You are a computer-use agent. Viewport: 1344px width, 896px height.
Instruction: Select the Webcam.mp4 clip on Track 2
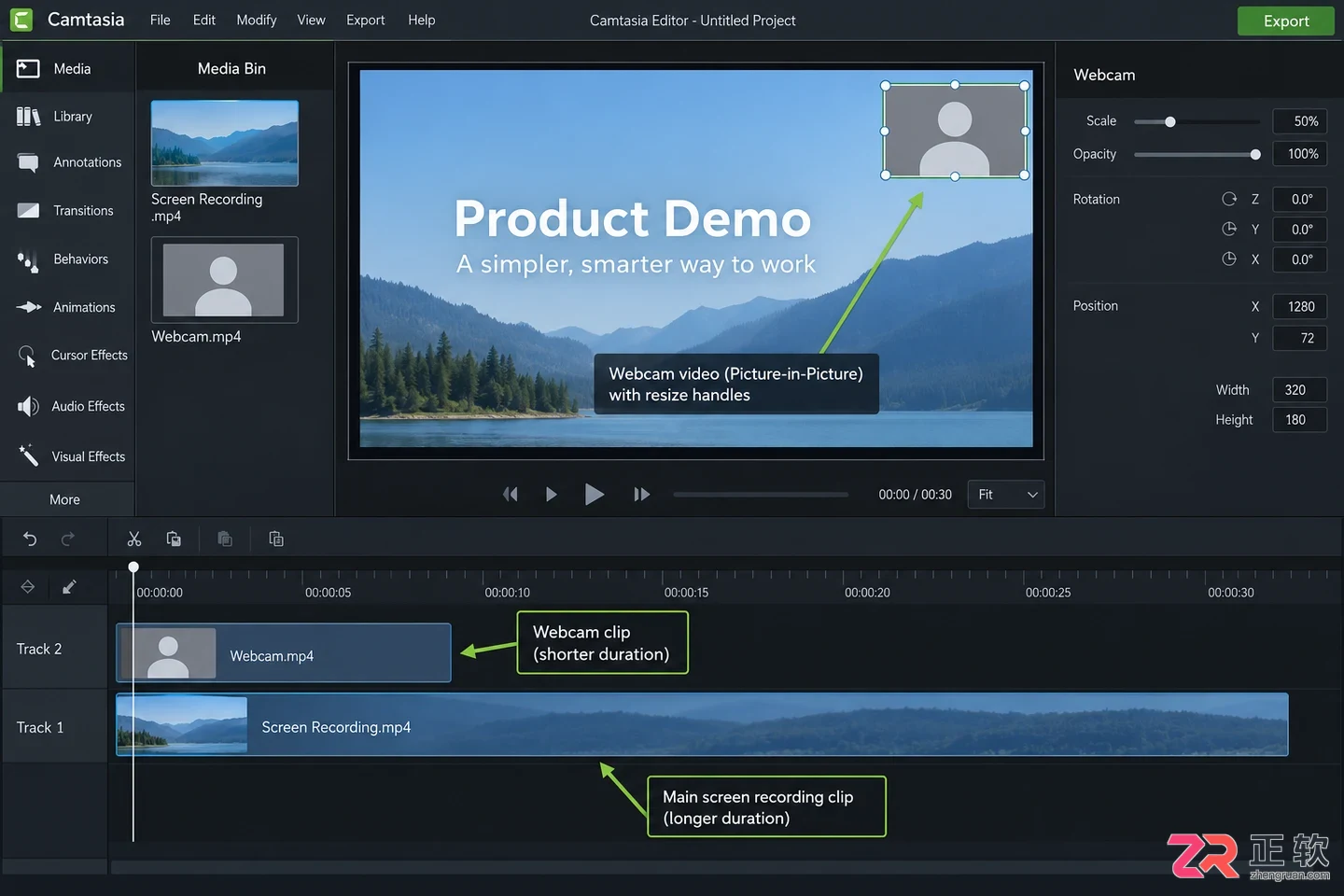pyautogui.click(x=284, y=653)
